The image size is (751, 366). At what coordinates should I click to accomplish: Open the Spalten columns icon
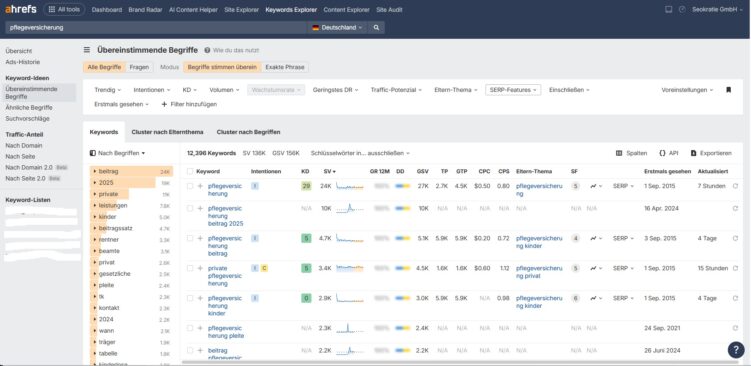[619, 153]
